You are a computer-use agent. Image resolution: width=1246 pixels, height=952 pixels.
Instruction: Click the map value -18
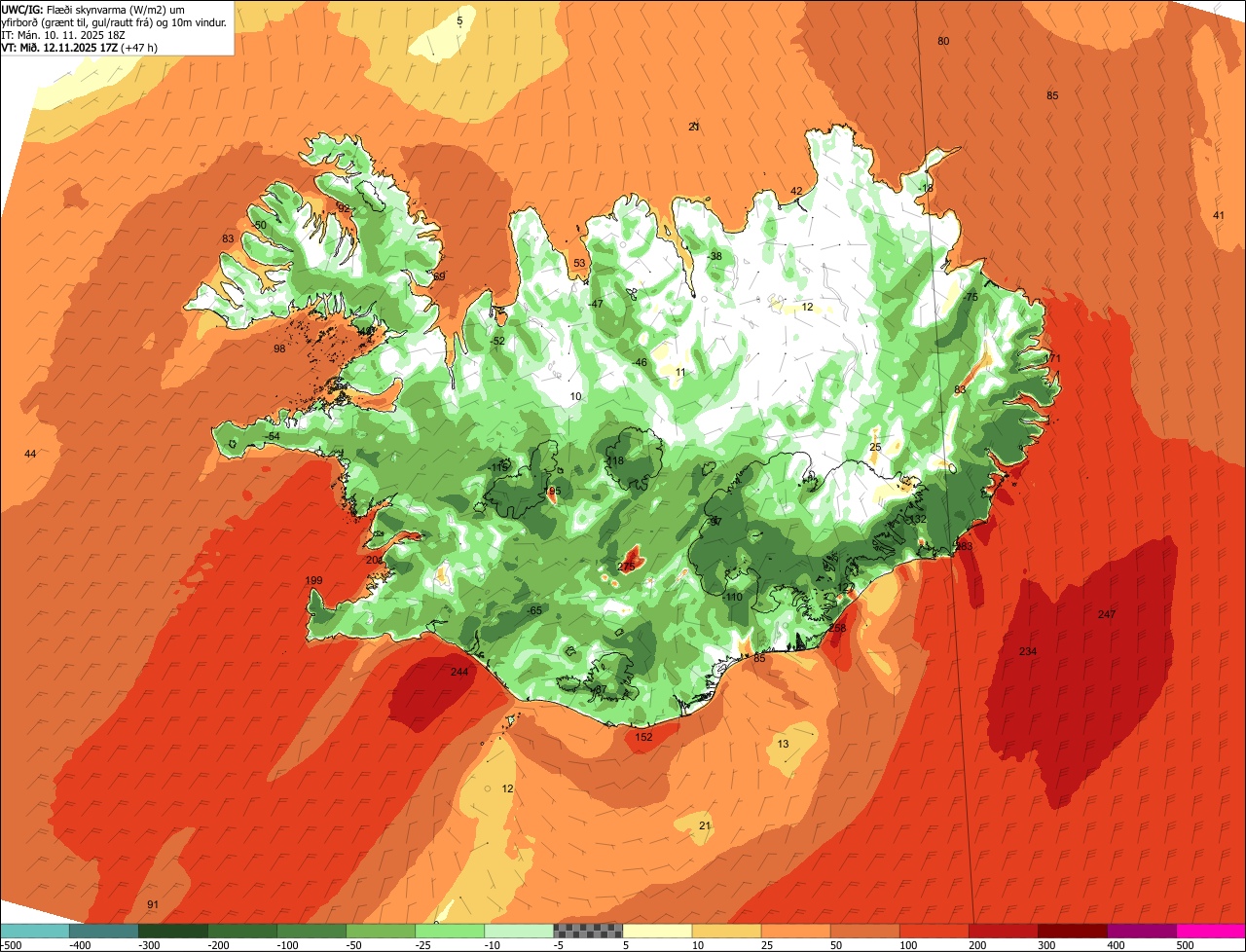pos(926,188)
